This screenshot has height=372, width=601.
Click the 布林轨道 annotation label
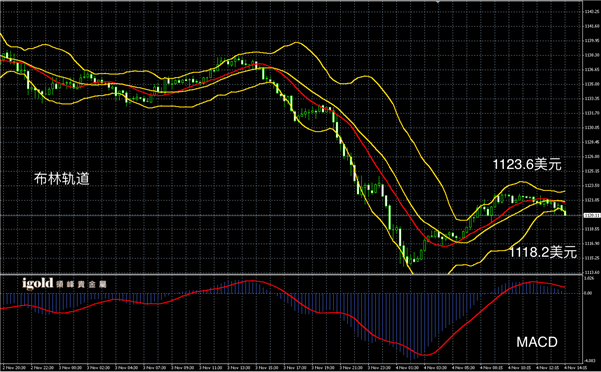(x=62, y=179)
